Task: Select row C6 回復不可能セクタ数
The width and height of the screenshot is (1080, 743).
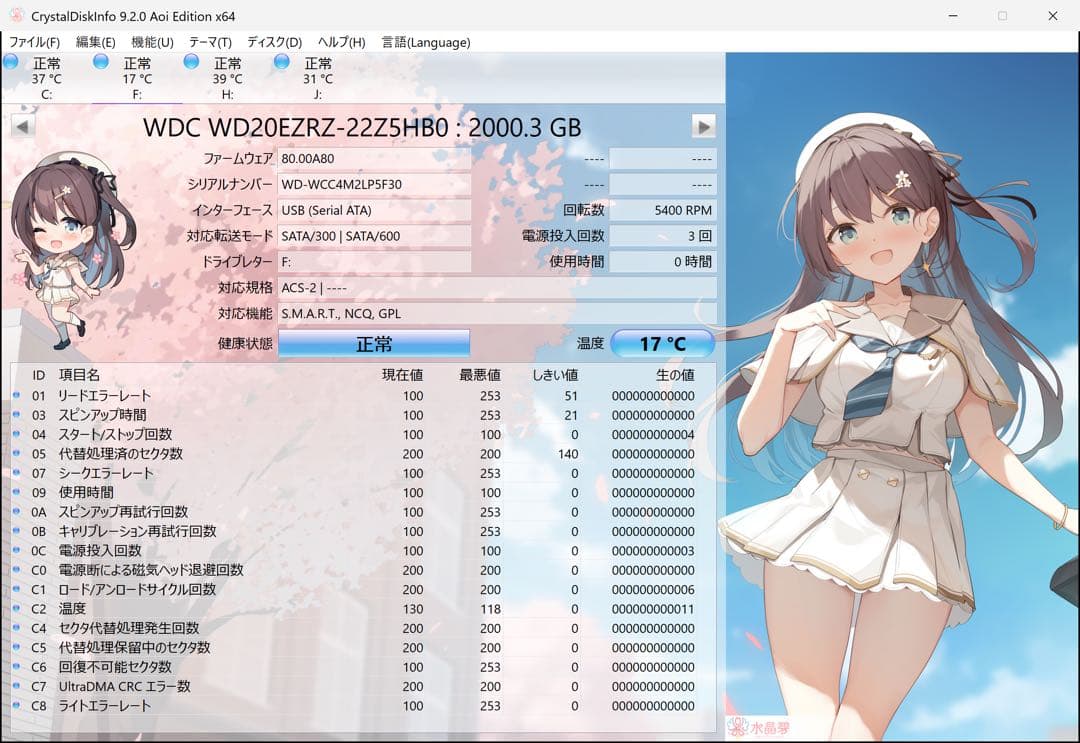Action: pos(363,667)
